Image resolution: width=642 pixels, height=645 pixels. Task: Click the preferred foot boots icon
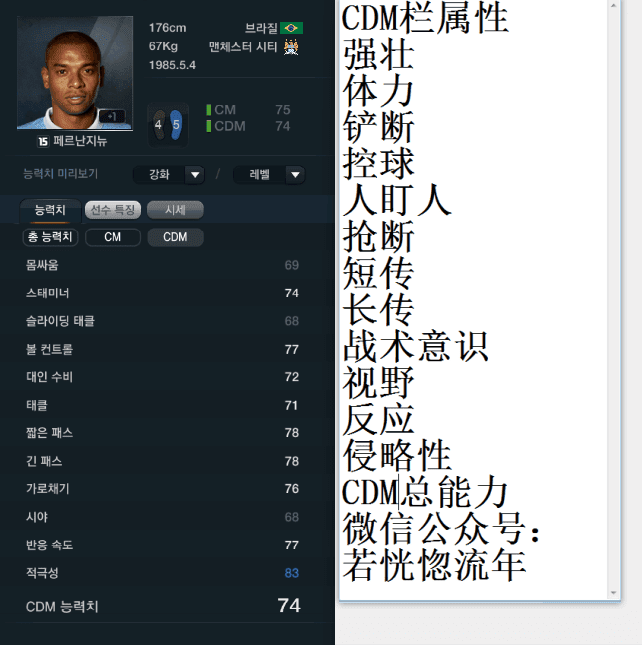pyautogui.click(x=168, y=124)
